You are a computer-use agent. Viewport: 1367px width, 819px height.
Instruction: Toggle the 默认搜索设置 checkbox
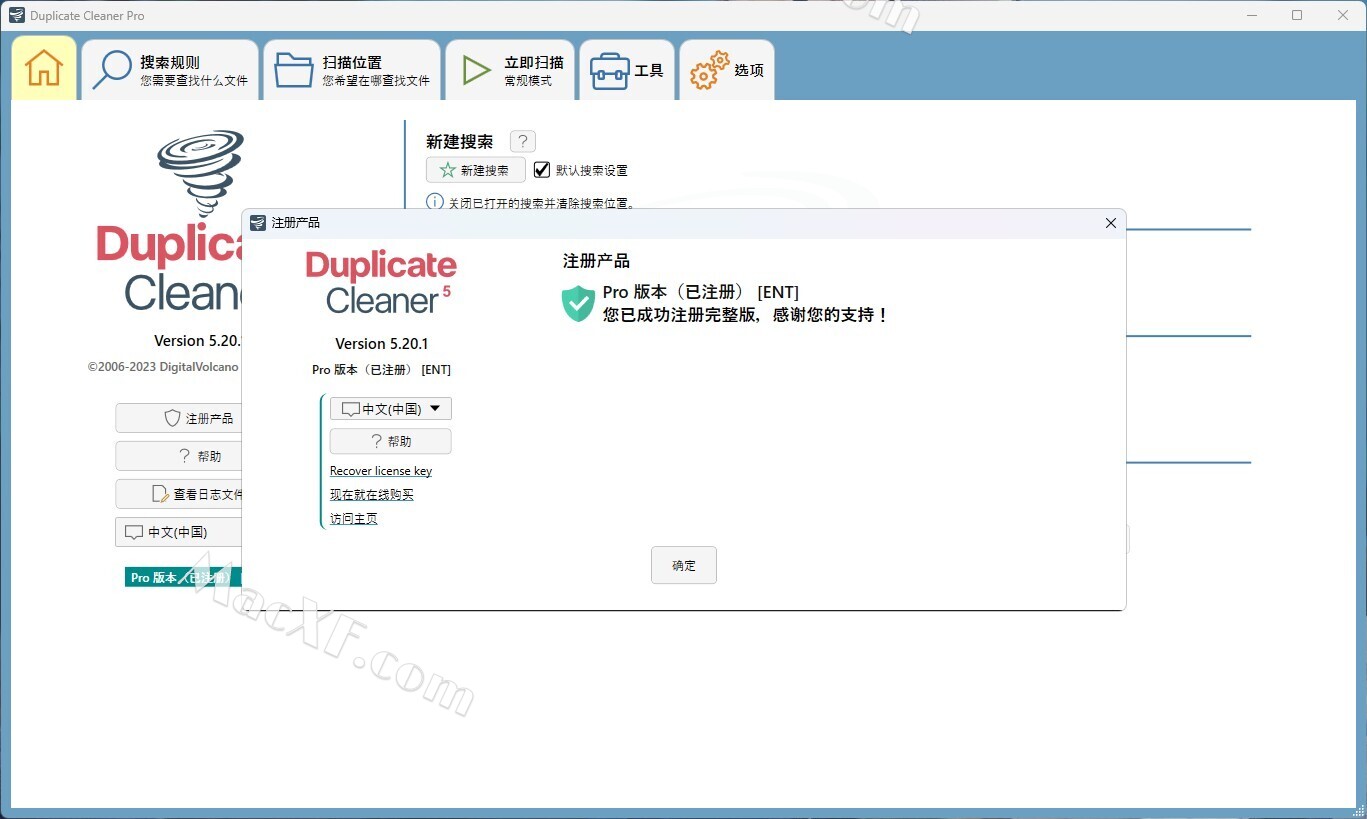542,170
